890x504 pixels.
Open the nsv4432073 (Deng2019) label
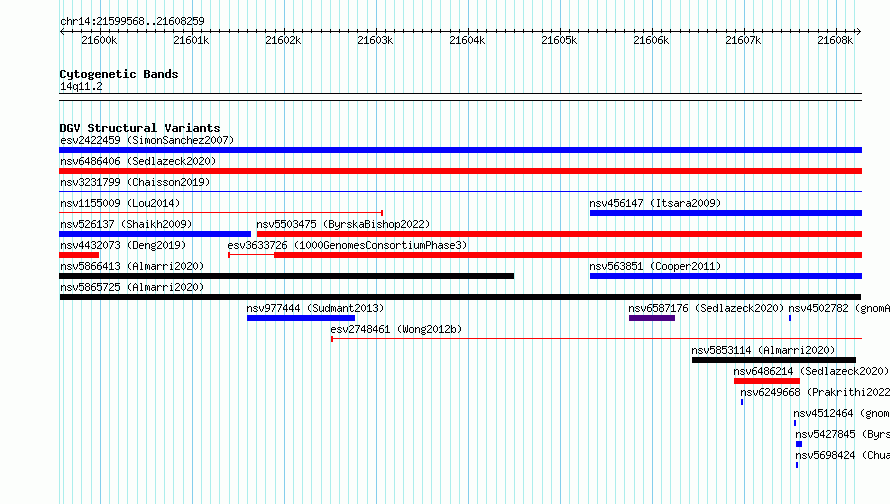(123, 245)
